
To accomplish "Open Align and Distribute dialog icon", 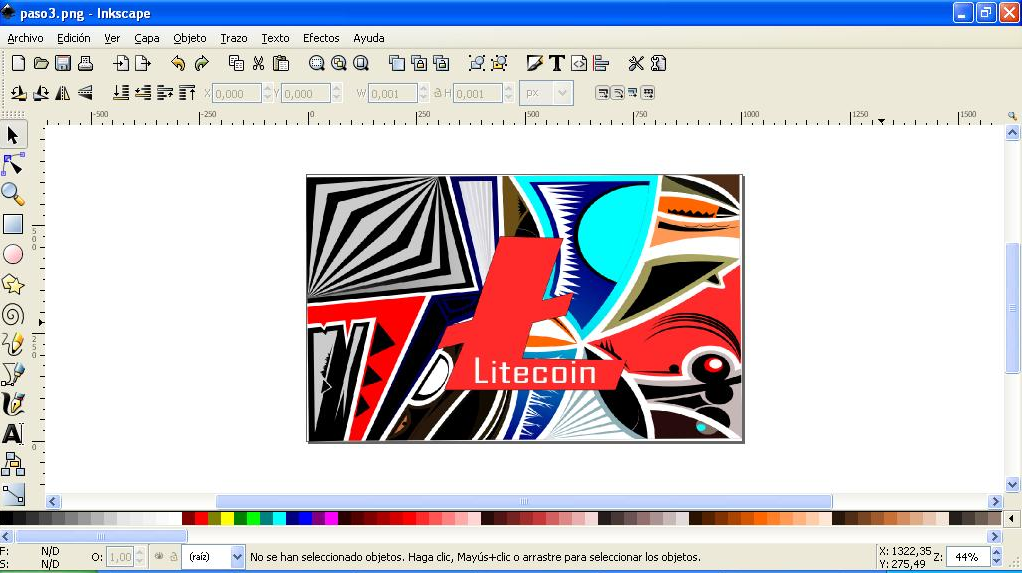I will (601, 63).
